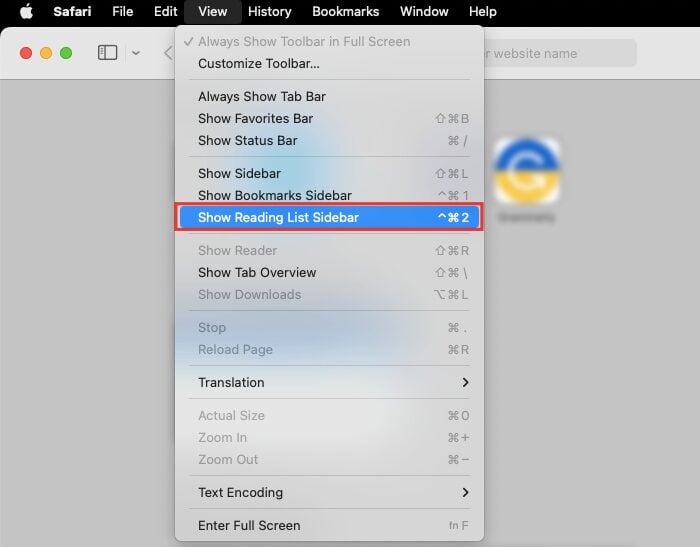The width and height of the screenshot is (700, 547).
Task: Open the File menu
Action: tap(123, 11)
